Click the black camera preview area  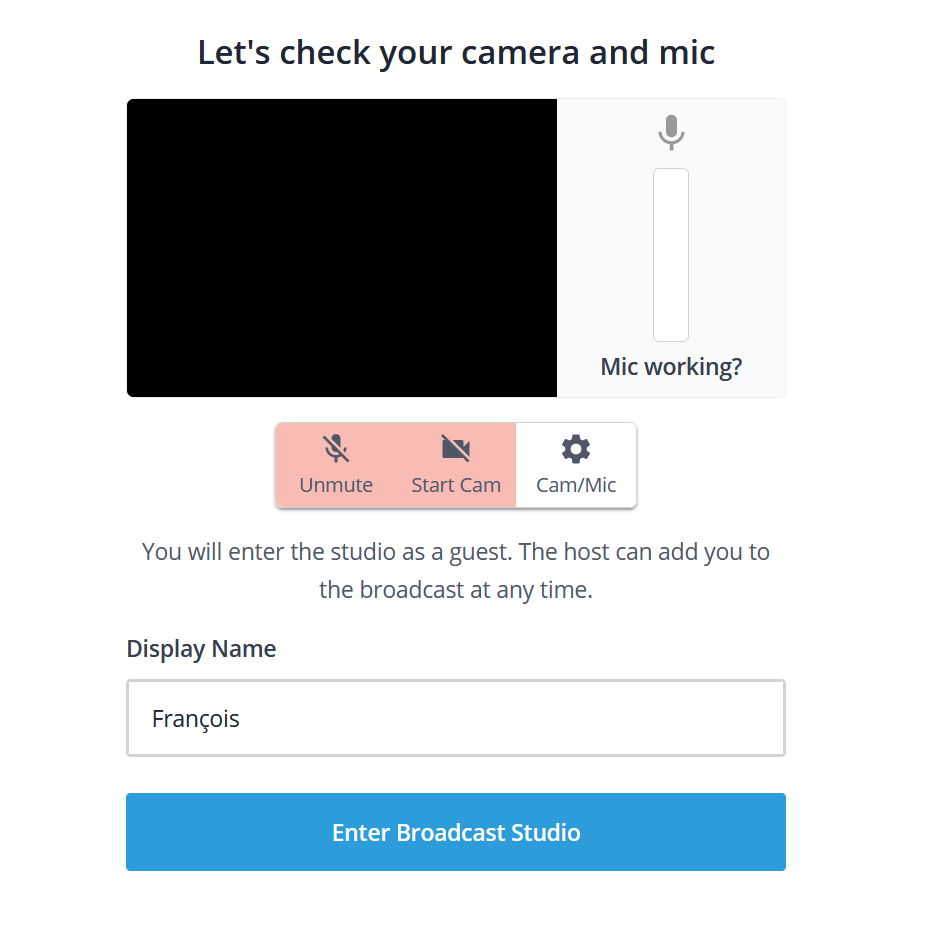pyautogui.click(x=342, y=248)
